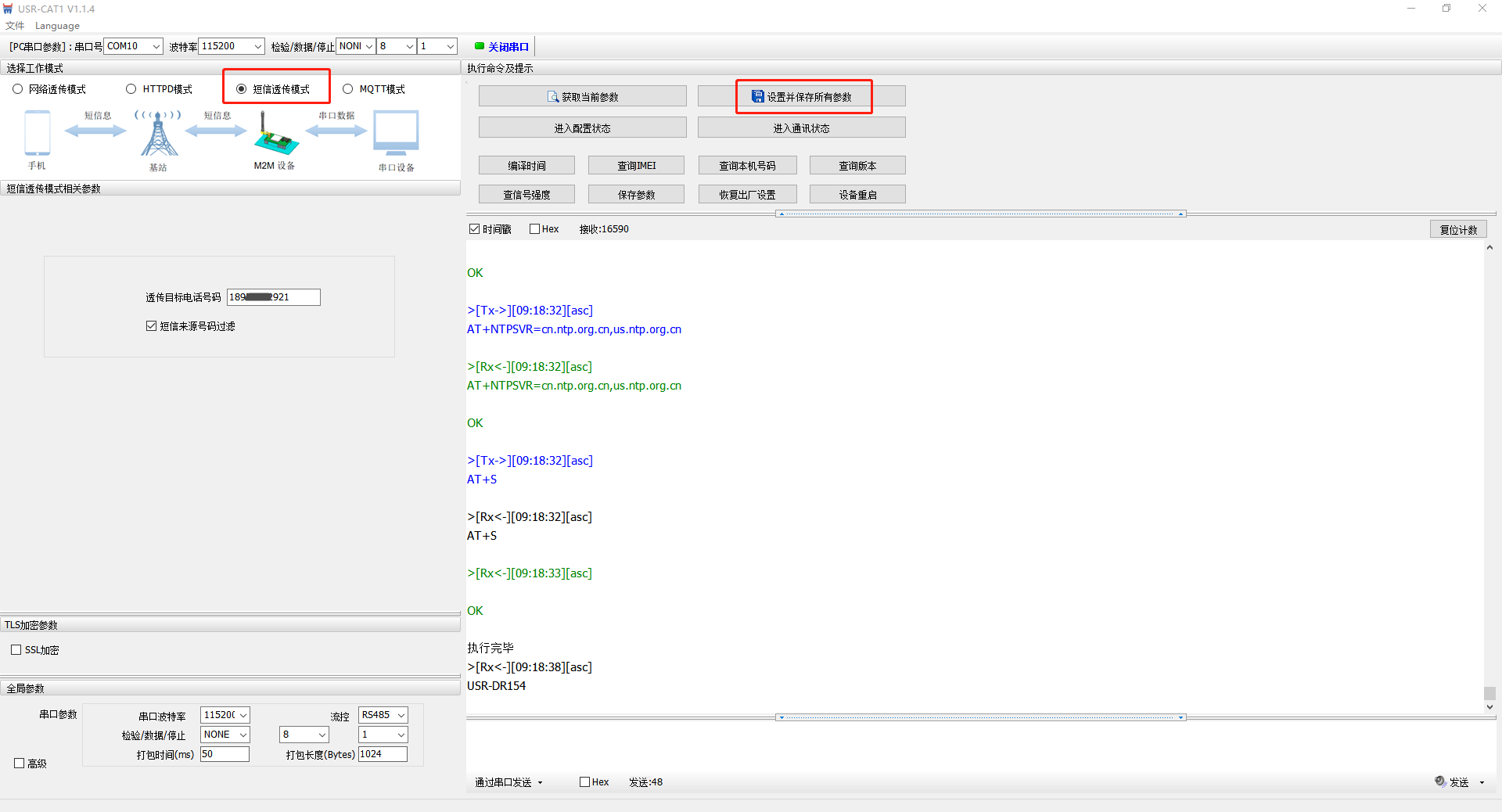Open the COM10 serial port dropdown
Viewport: 1502px width, 812px height.
[156, 47]
